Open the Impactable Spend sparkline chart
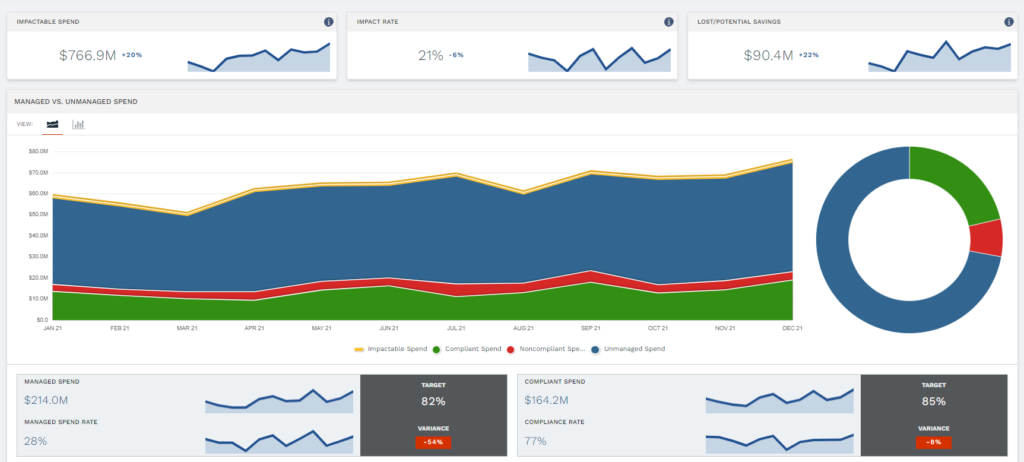The image size is (1024, 462). tap(258, 57)
